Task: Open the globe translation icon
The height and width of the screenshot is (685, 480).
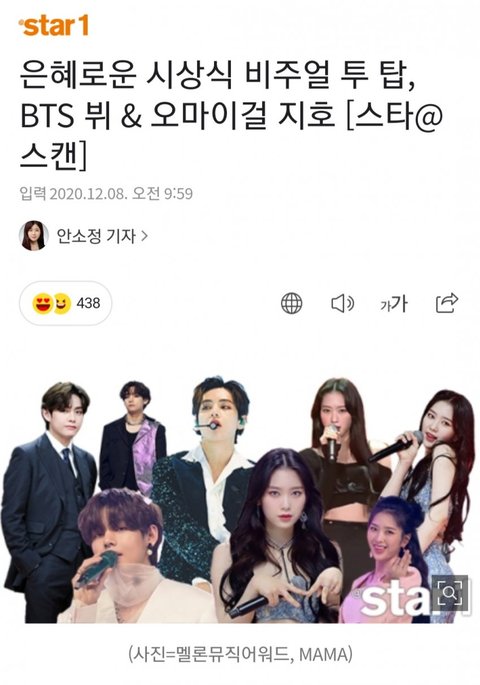Action: pos(291,303)
